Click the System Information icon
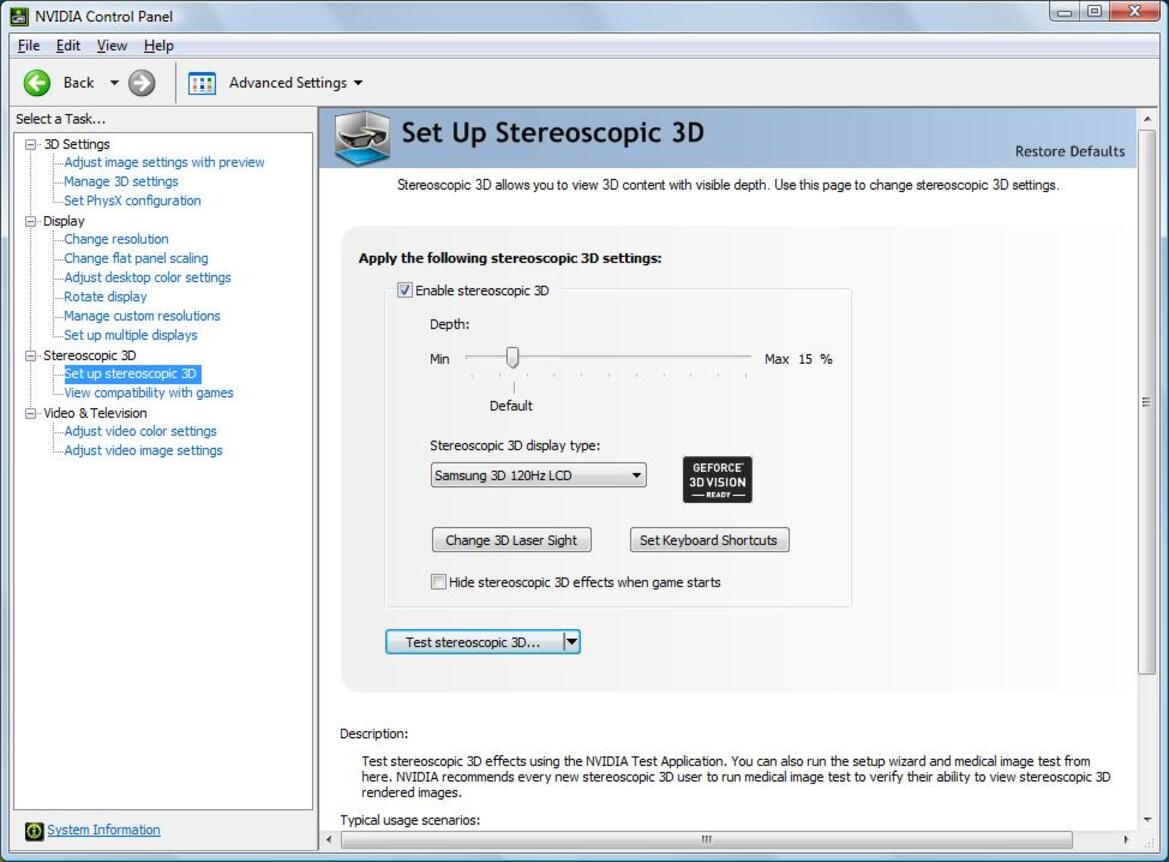 pos(34,831)
